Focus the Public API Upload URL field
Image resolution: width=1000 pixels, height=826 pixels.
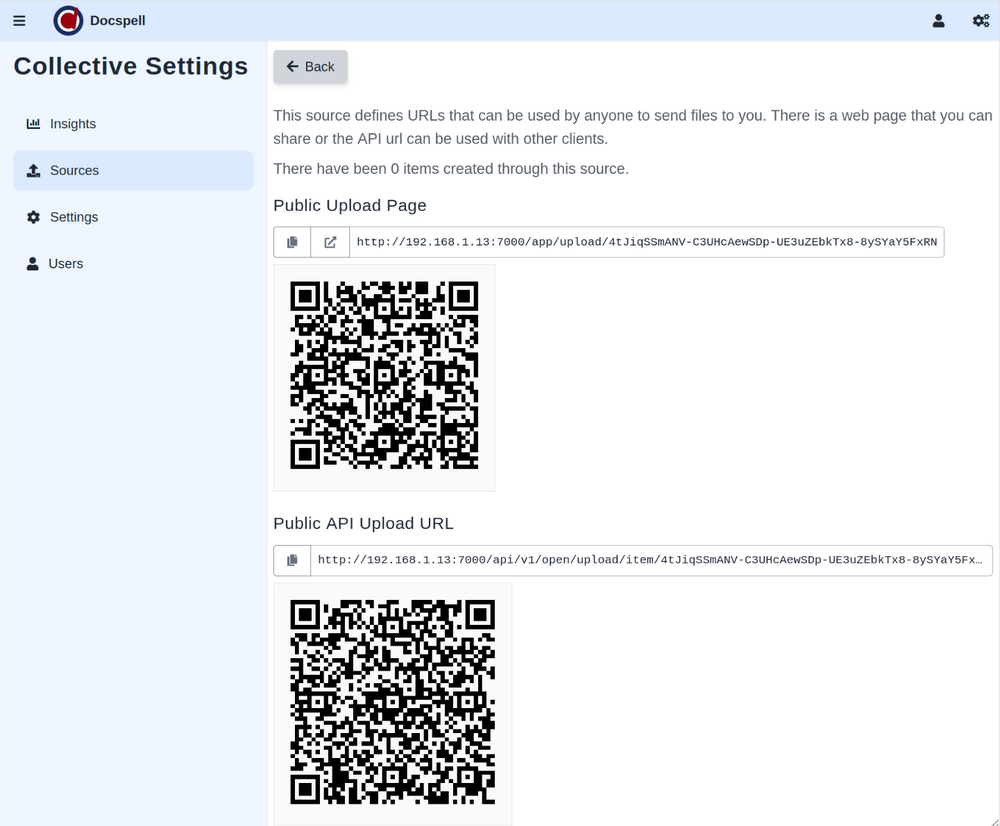[x=650, y=560]
